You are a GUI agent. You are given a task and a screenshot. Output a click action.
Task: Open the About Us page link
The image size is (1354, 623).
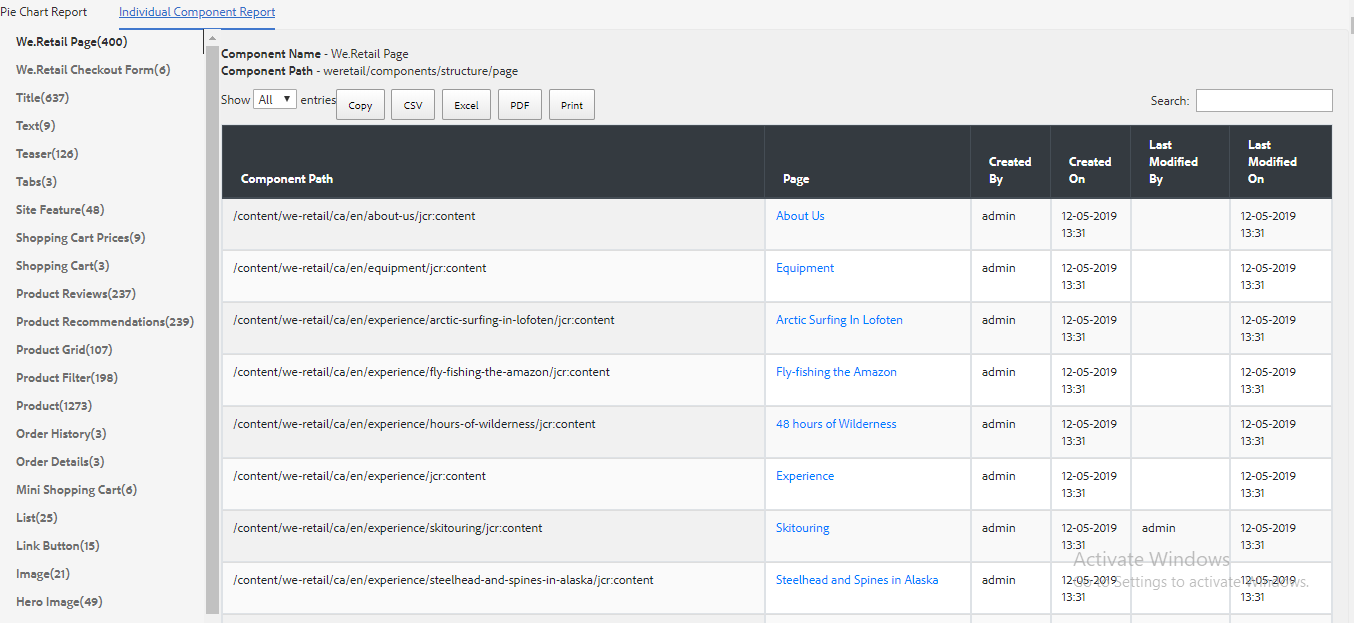[800, 216]
